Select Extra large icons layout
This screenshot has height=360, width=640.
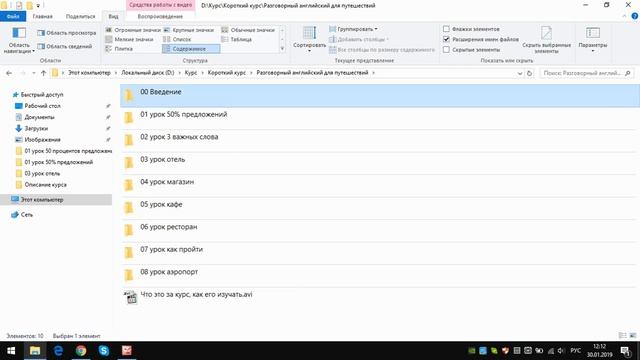tap(133, 30)
